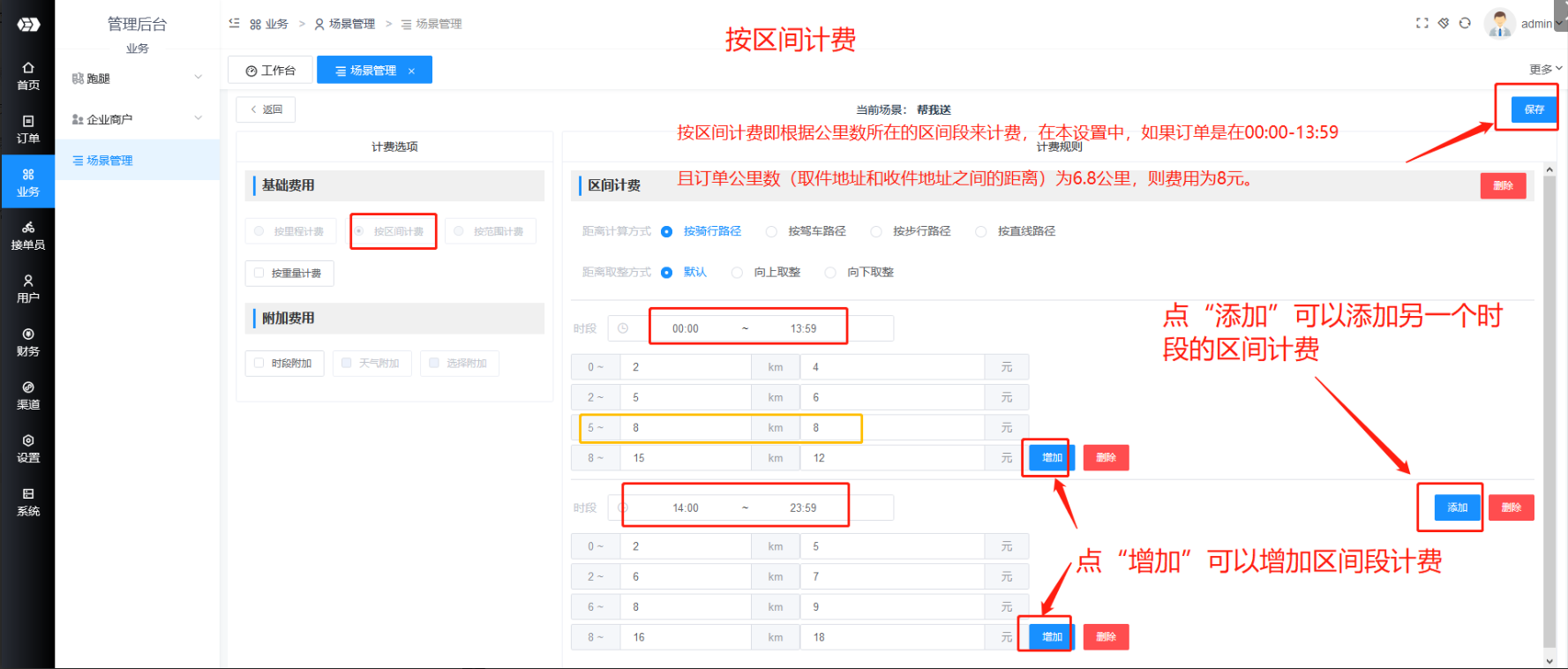Open the 订单 orders sidebar icon
The width and height of the screenshot is (1568, 669).
pos(27,129)
